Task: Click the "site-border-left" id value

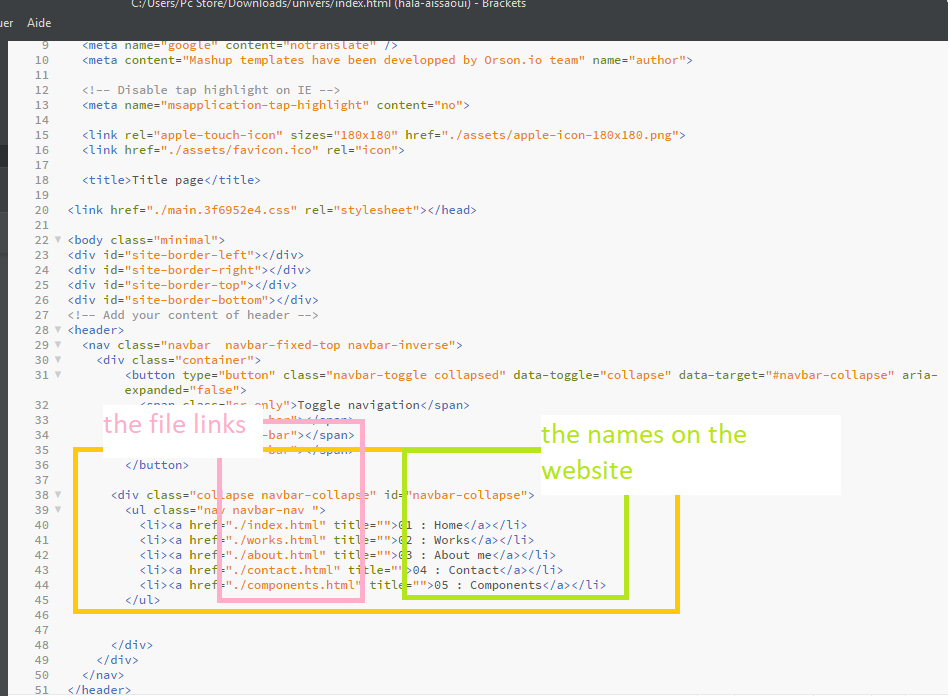Action: 189,255
